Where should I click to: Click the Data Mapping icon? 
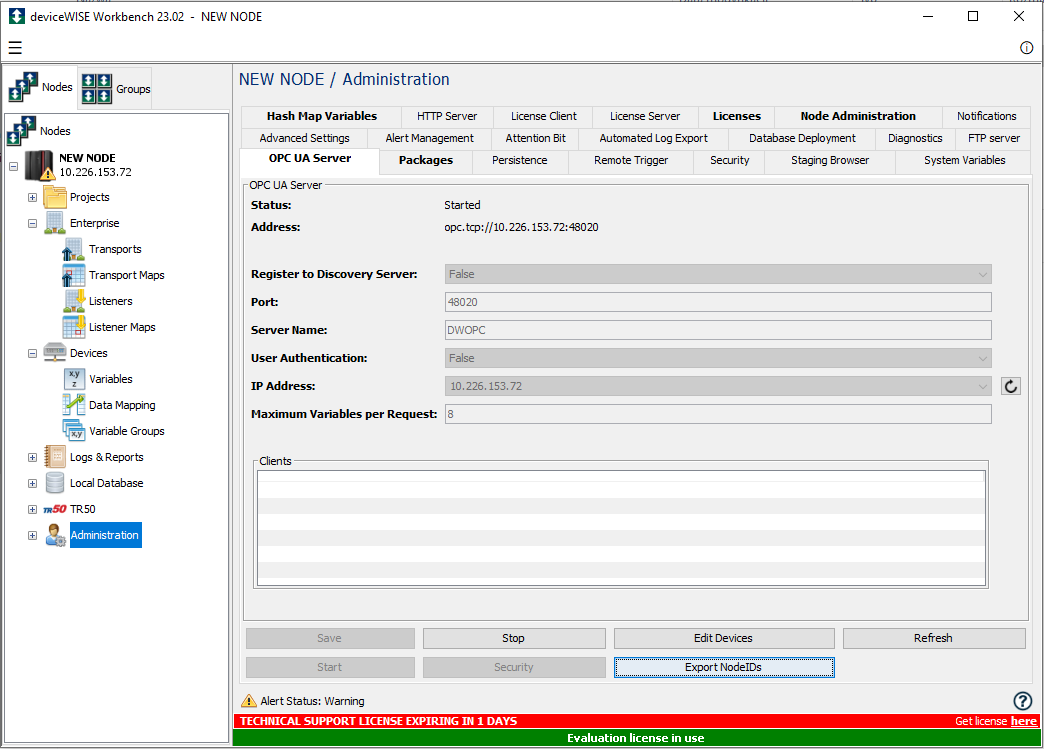(x=73, y=405)
